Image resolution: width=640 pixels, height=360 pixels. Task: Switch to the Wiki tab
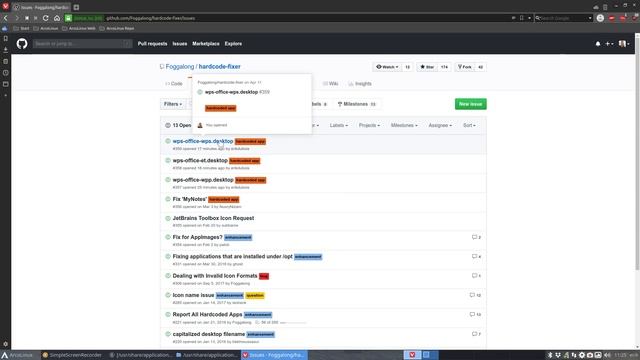pyautogui.click(x=330, y=84)
